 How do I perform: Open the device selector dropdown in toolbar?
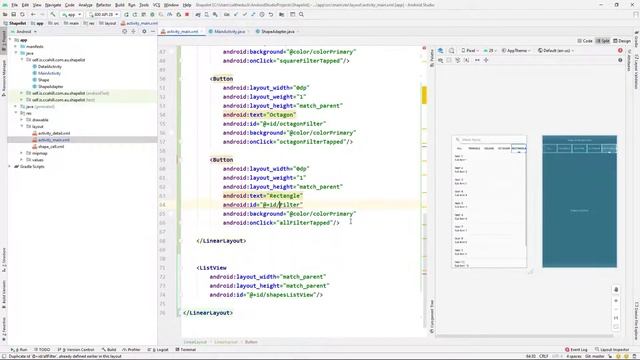[x=103, y=14]
